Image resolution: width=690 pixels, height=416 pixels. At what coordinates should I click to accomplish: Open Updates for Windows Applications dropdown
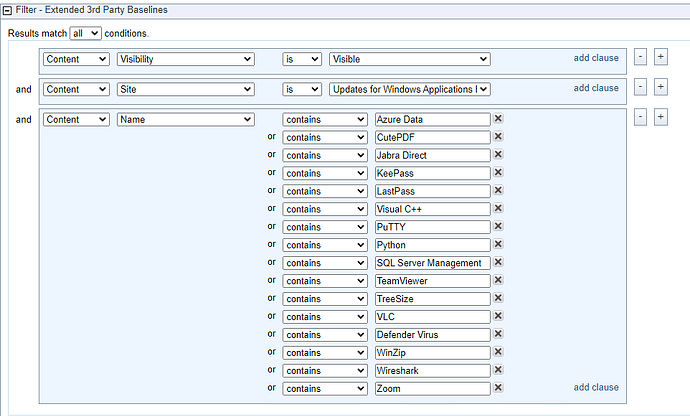pyautogui.click(x=410, y=89)
